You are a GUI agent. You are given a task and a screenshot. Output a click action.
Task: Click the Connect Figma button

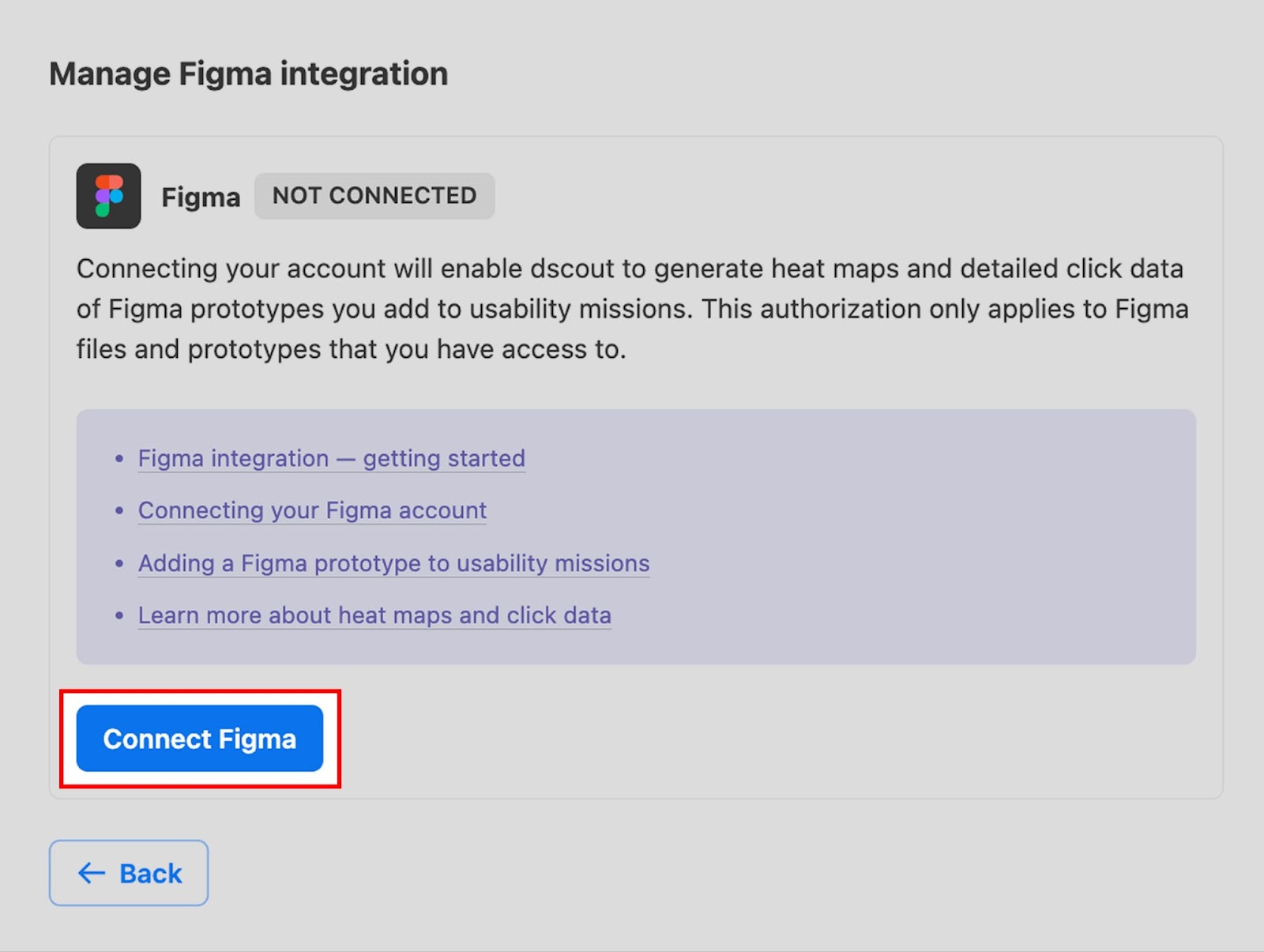coord(200,739)
